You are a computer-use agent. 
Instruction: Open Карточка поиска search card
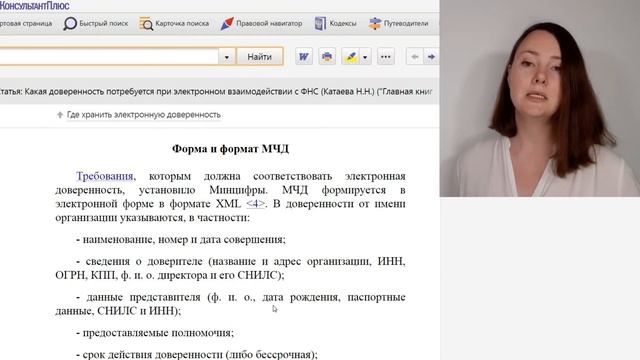click(x=174, y=24)
